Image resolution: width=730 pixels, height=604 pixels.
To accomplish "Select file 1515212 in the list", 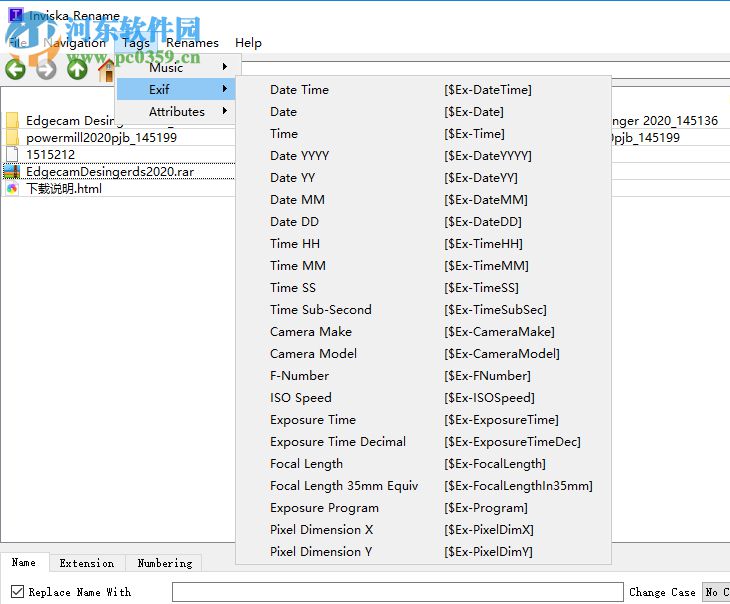I will 50,155.
